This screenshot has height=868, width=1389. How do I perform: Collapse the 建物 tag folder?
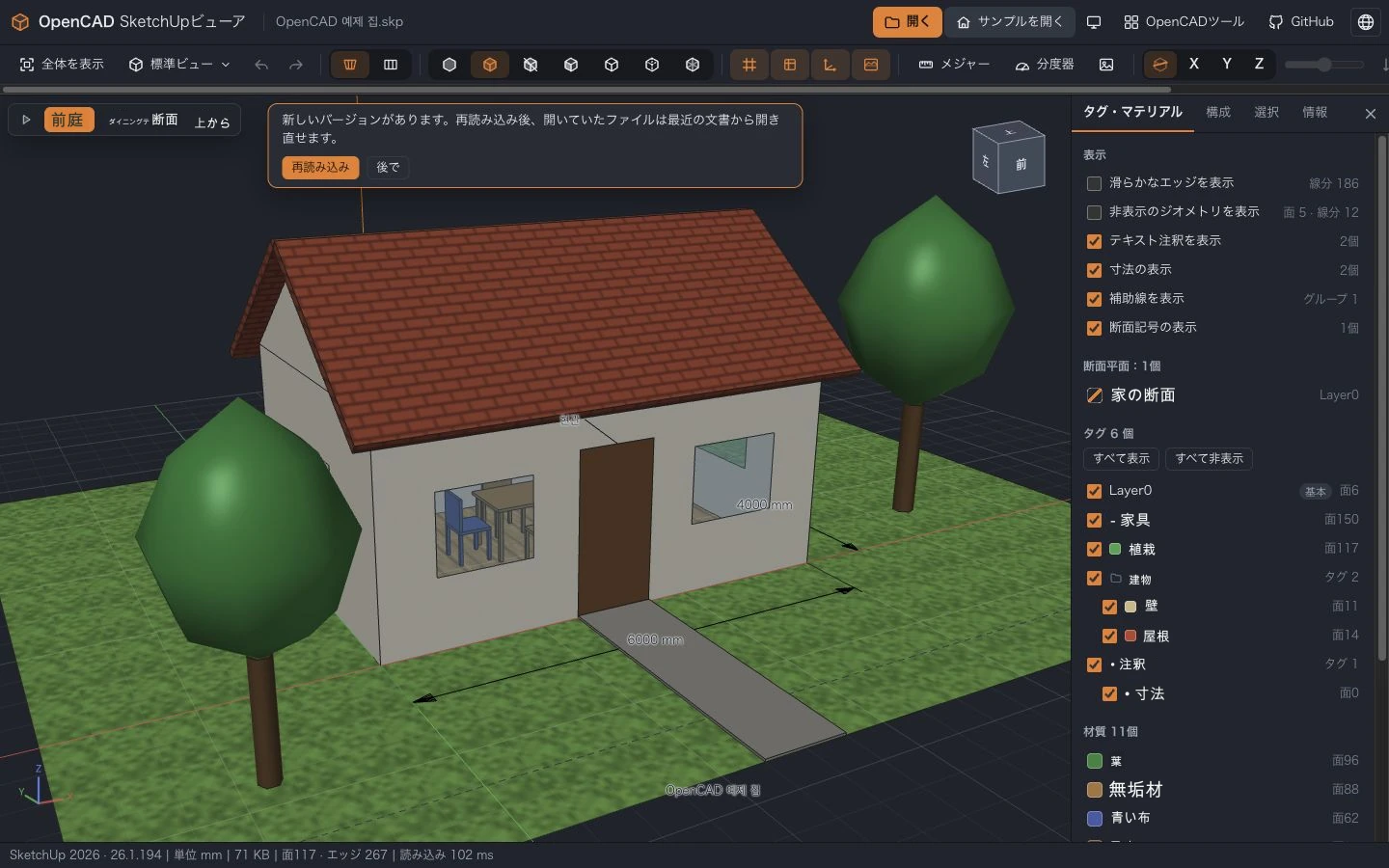tap(1115, 579)
